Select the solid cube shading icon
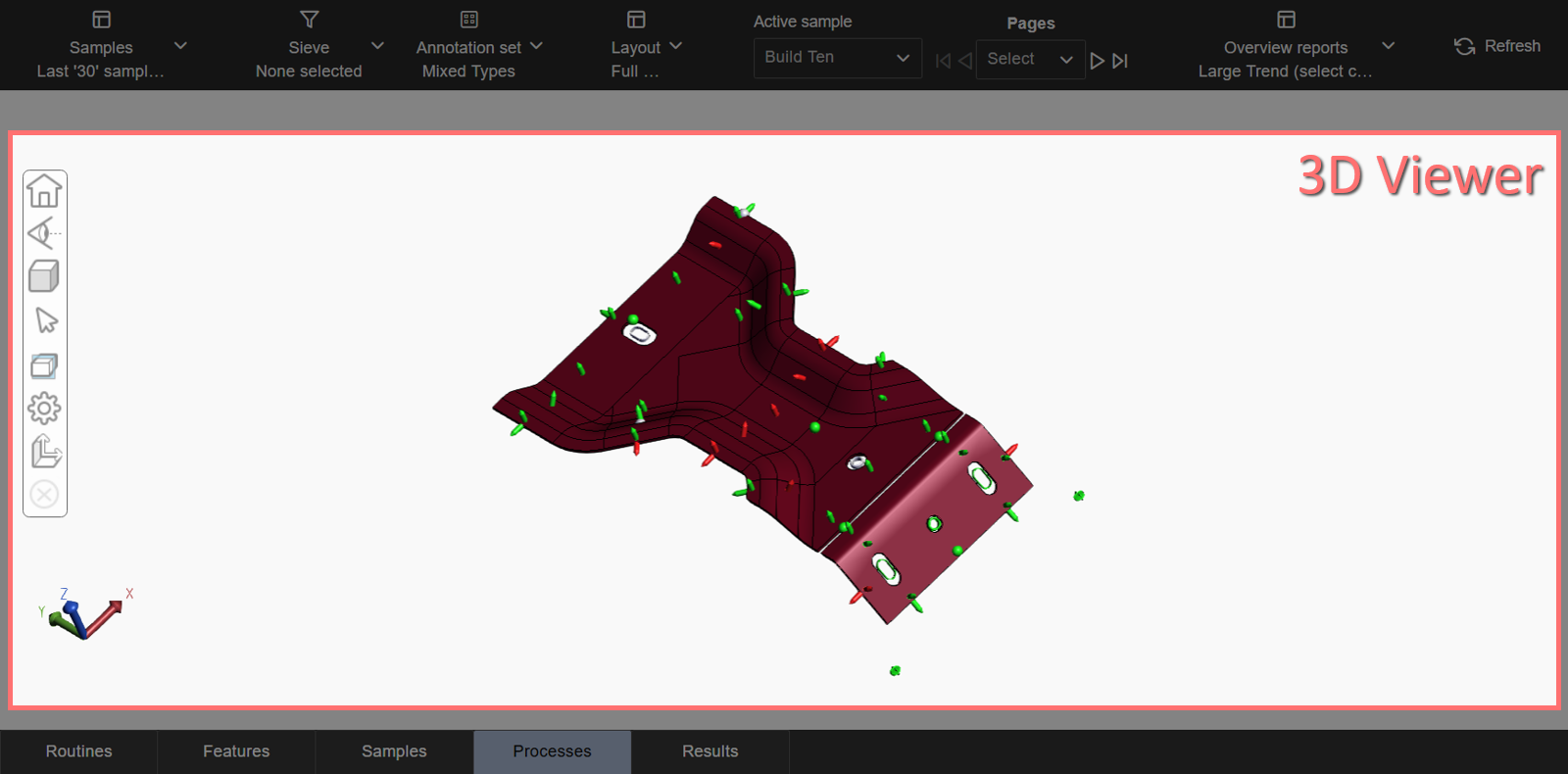The width and height of the screenshot is (1568, 774). (44, 276)
